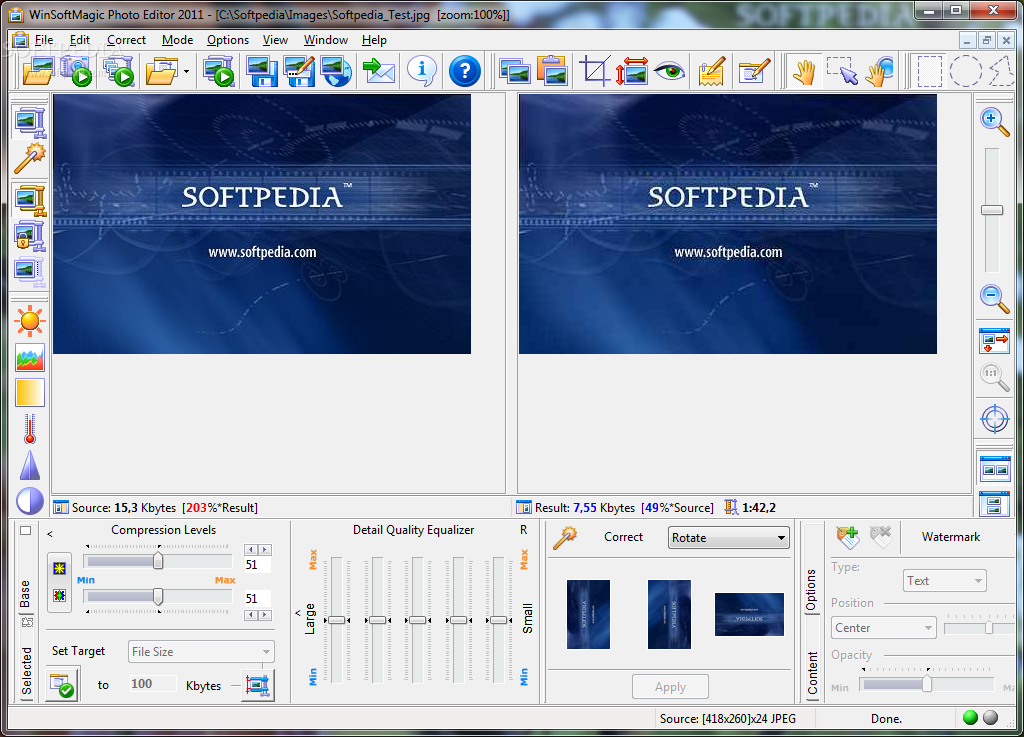1024x737 pixels.
Task: Click the watermark Opacity slider
Action: point(926,684)
